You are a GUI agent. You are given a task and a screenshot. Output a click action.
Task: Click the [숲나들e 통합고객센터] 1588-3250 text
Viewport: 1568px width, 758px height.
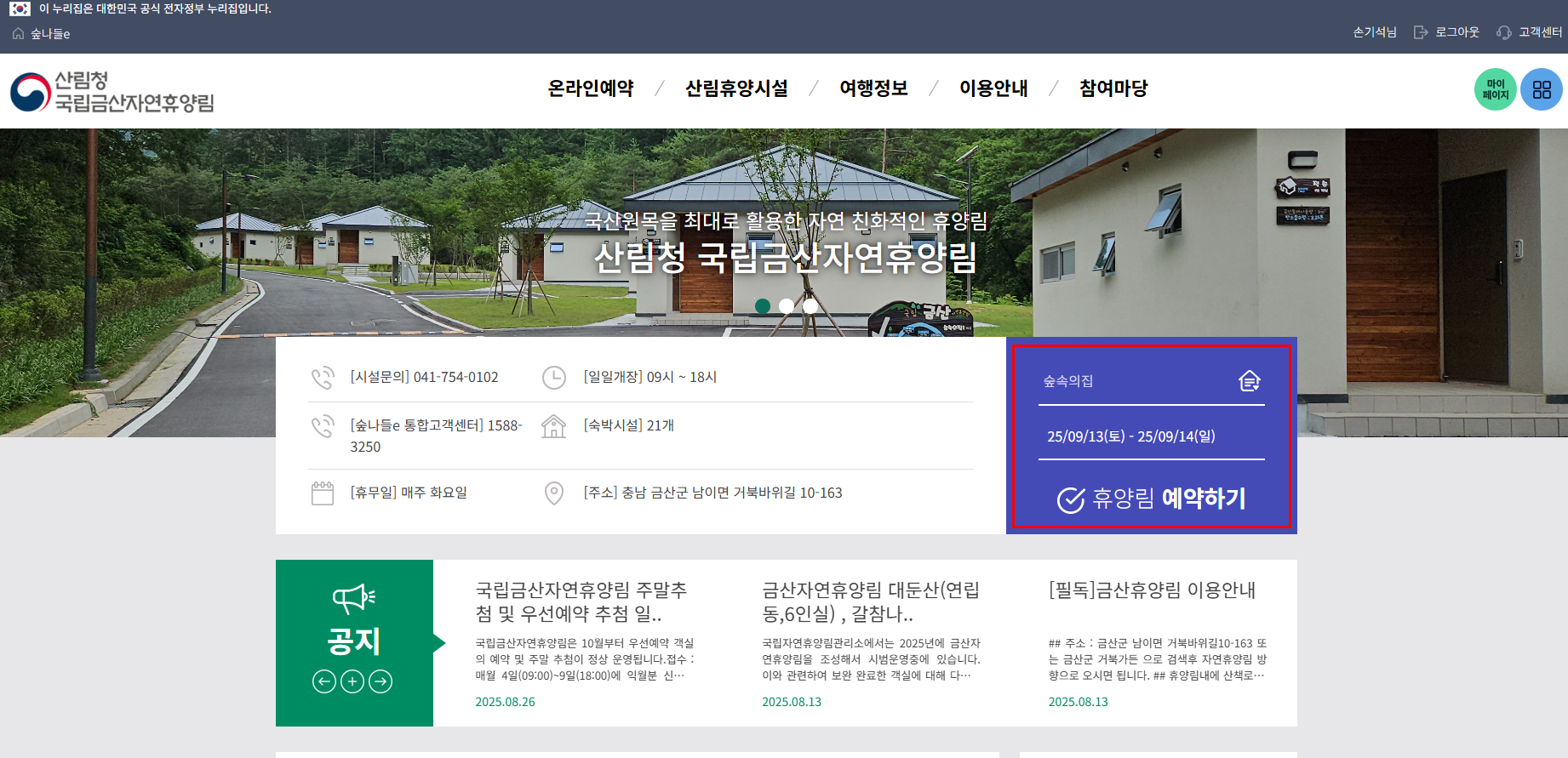click(x=437, y=436)
